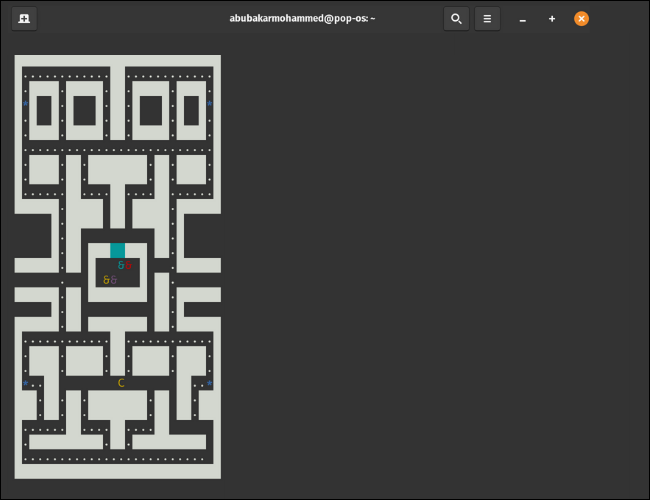Click the top-left blue power pellet
The height and width of the screenshot is (500, 650).
click(x=26, y=103)
